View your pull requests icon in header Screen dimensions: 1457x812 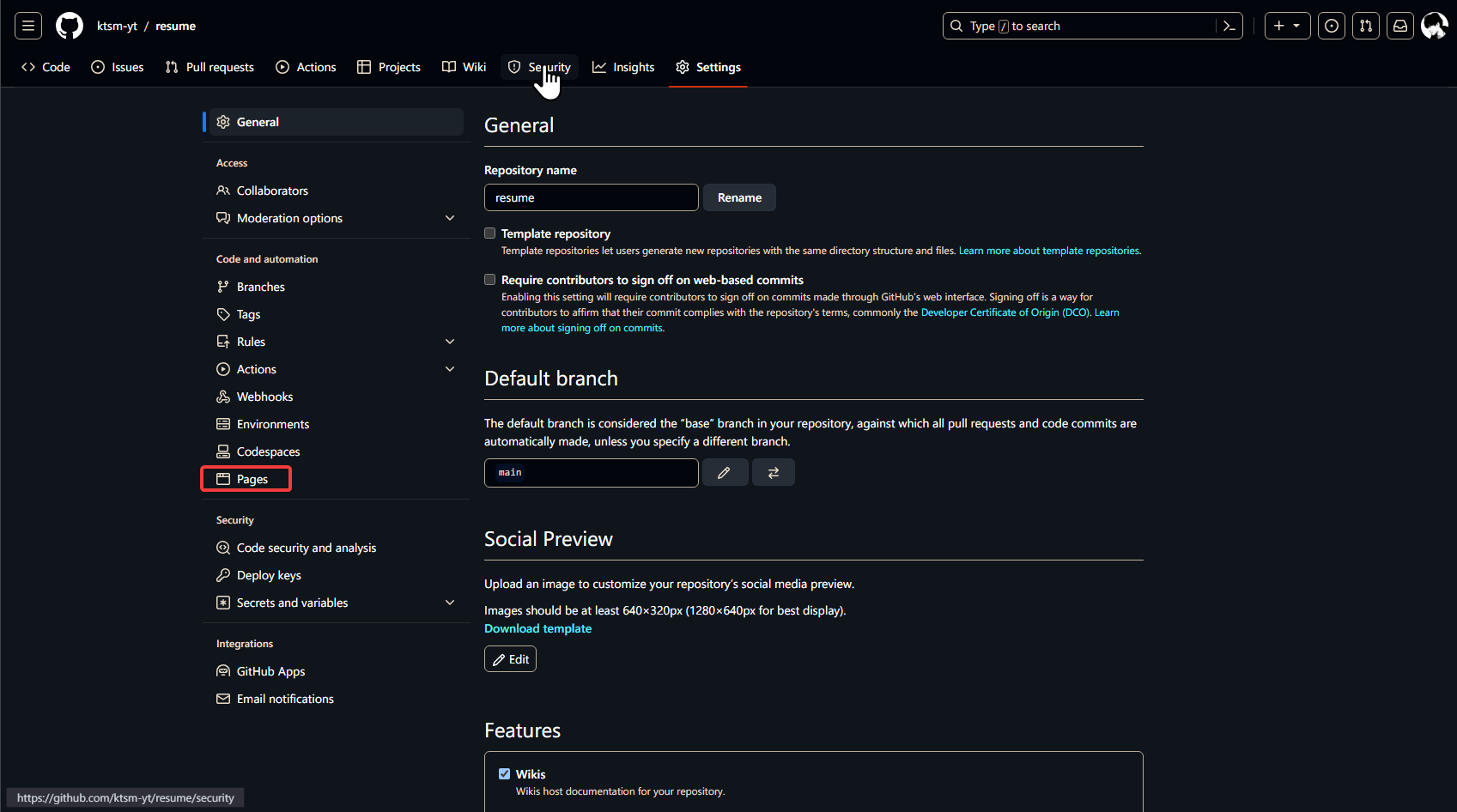pyautogui.click(x=1366, y=26)
